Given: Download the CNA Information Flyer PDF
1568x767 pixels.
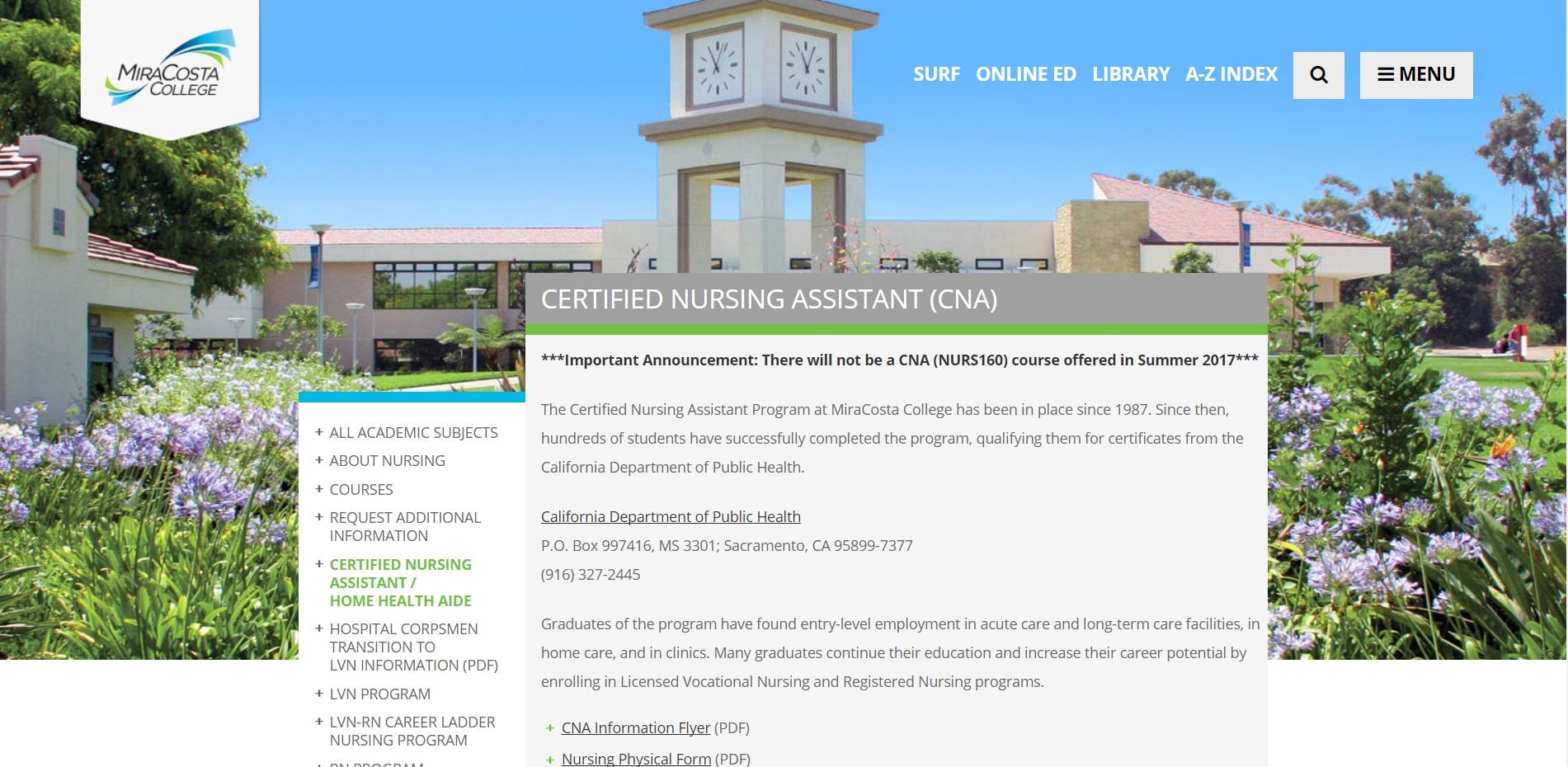Looking at the screenshot, I should click(635, 727).
